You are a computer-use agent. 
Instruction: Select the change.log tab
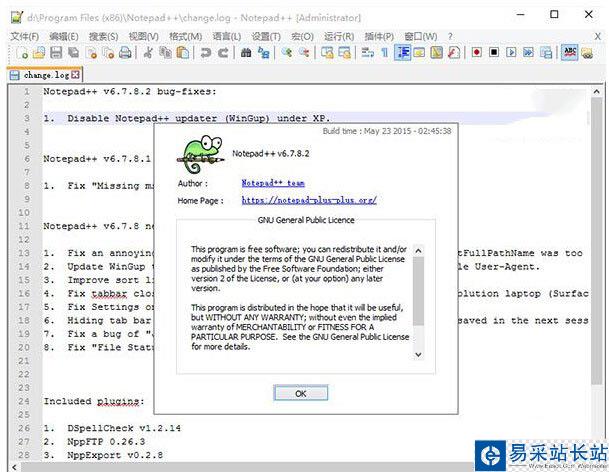pyautogui.click(x=45, y=75)
